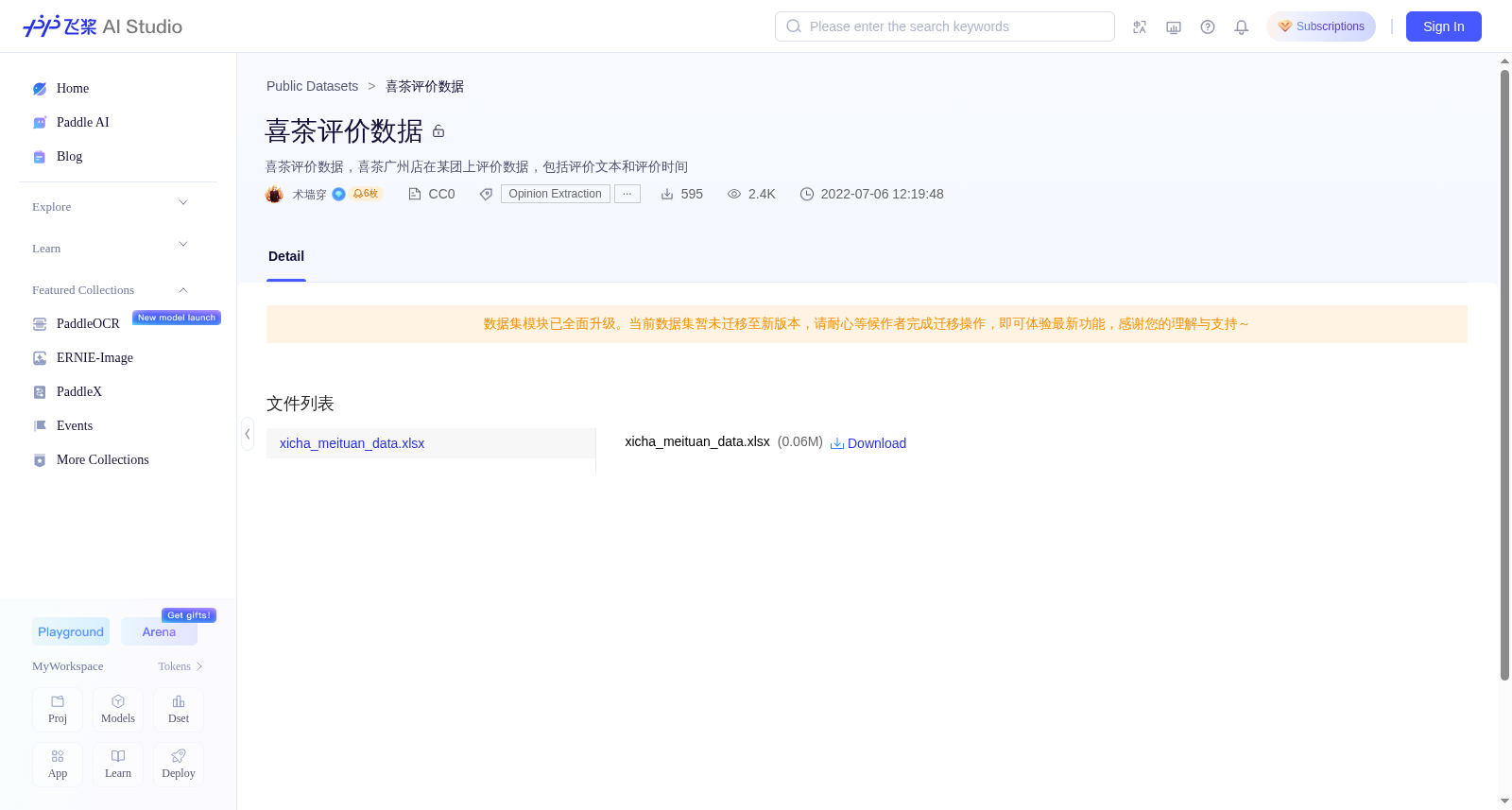This screenshot has width=1512, height=810.
Task: Show more tags with the ellipsis button
Action: pyautogui.click(x=627, y=194)
